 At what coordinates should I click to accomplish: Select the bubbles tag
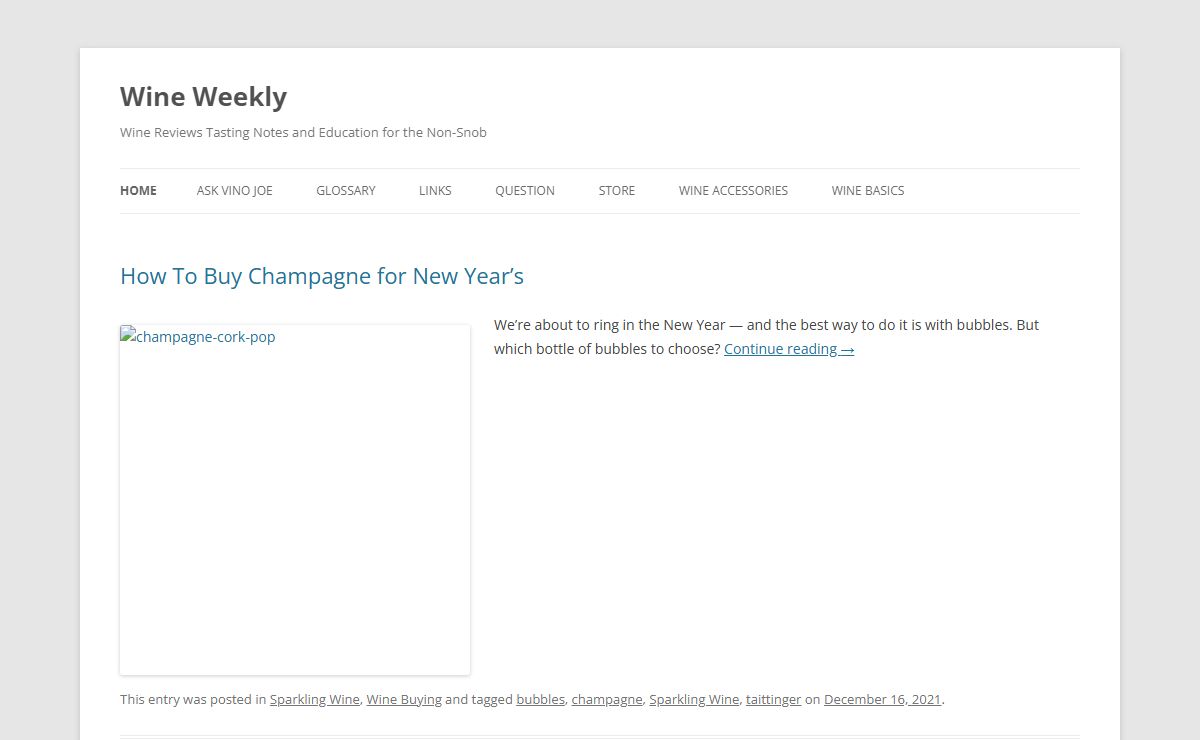click(x=540, y=700)
